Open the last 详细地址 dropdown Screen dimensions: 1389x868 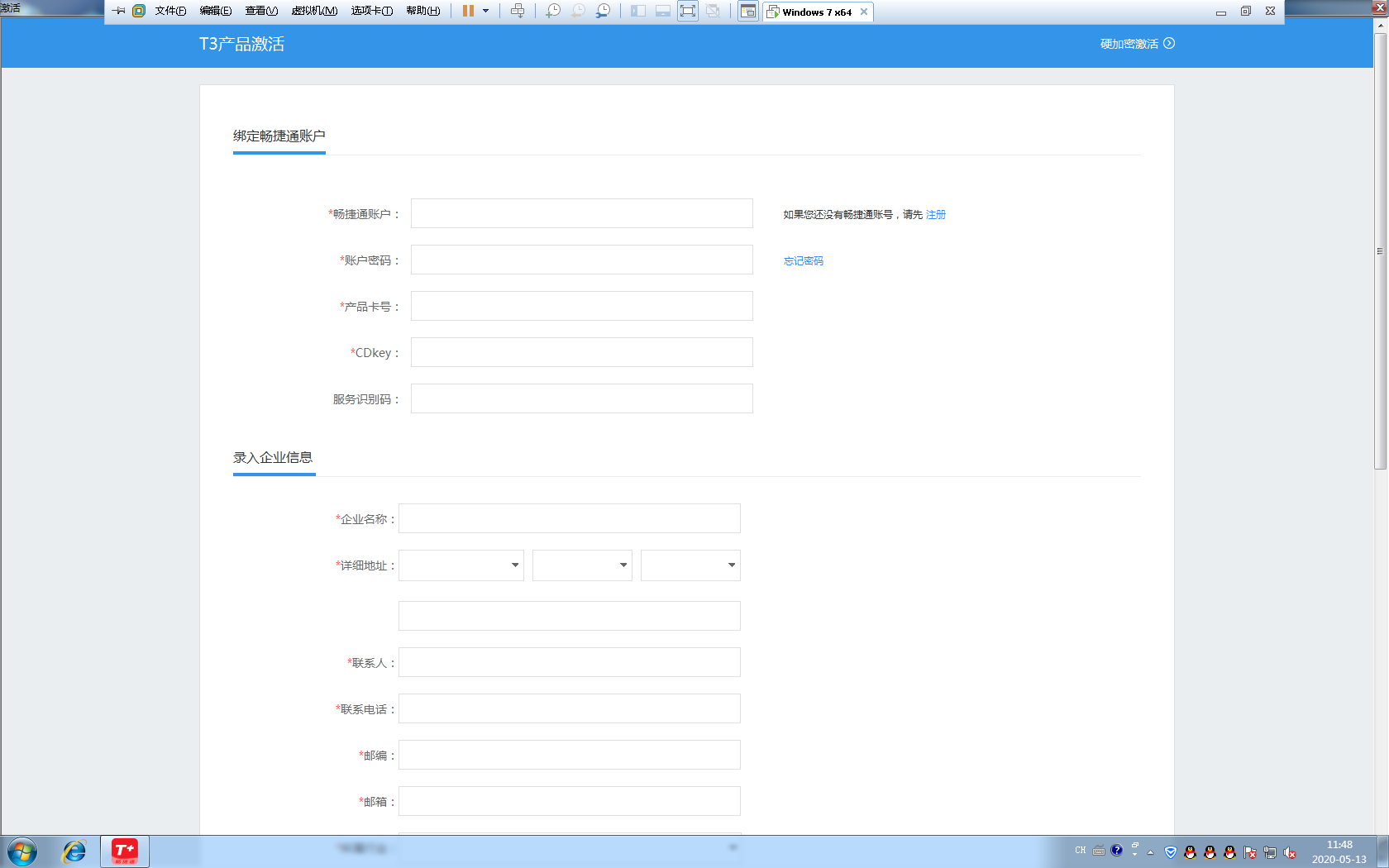[690, 565]
